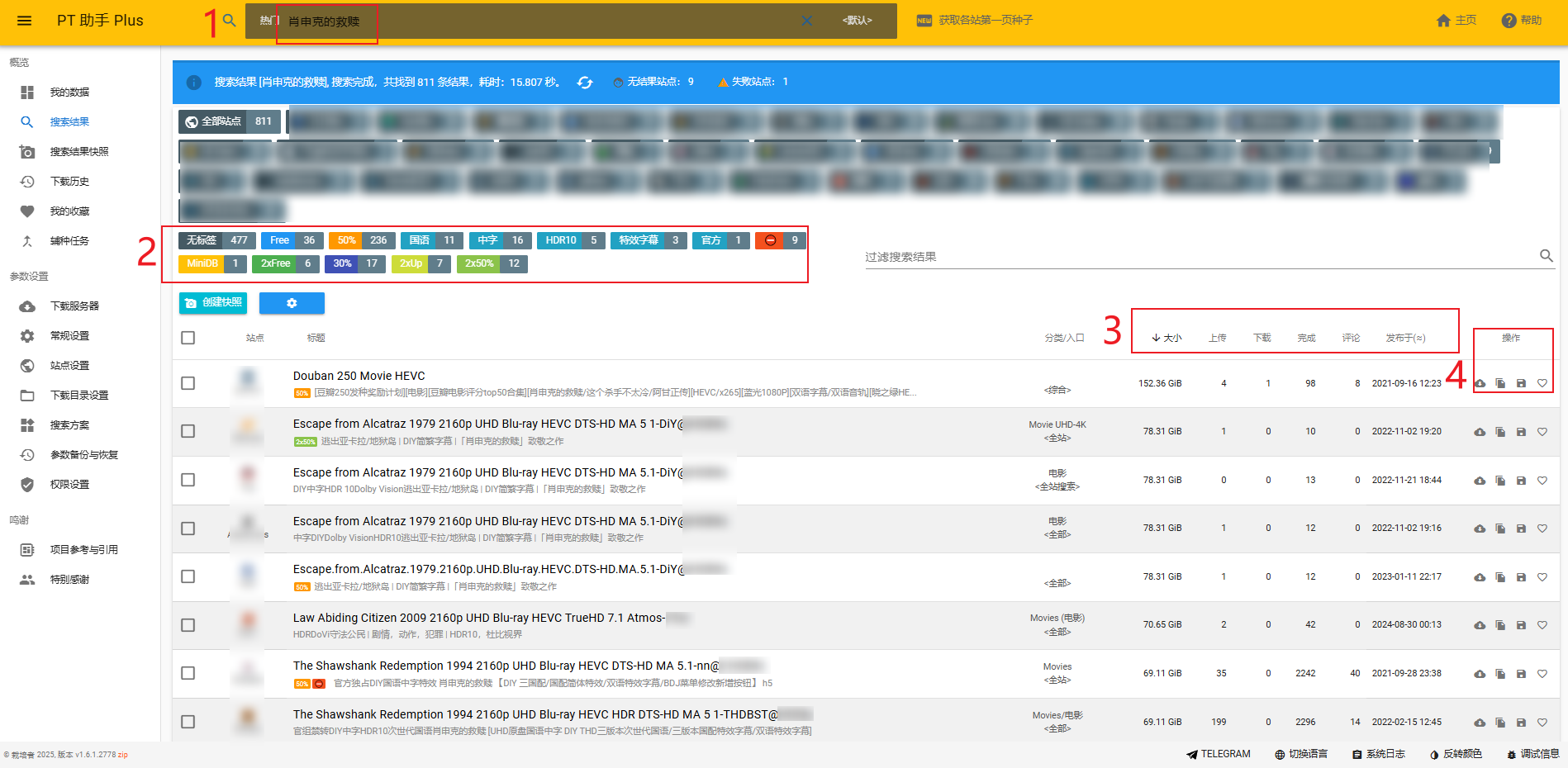Open 下载历史 in the sidebar
Viewport: 1568px width, 768px height.
pos(69,182)
